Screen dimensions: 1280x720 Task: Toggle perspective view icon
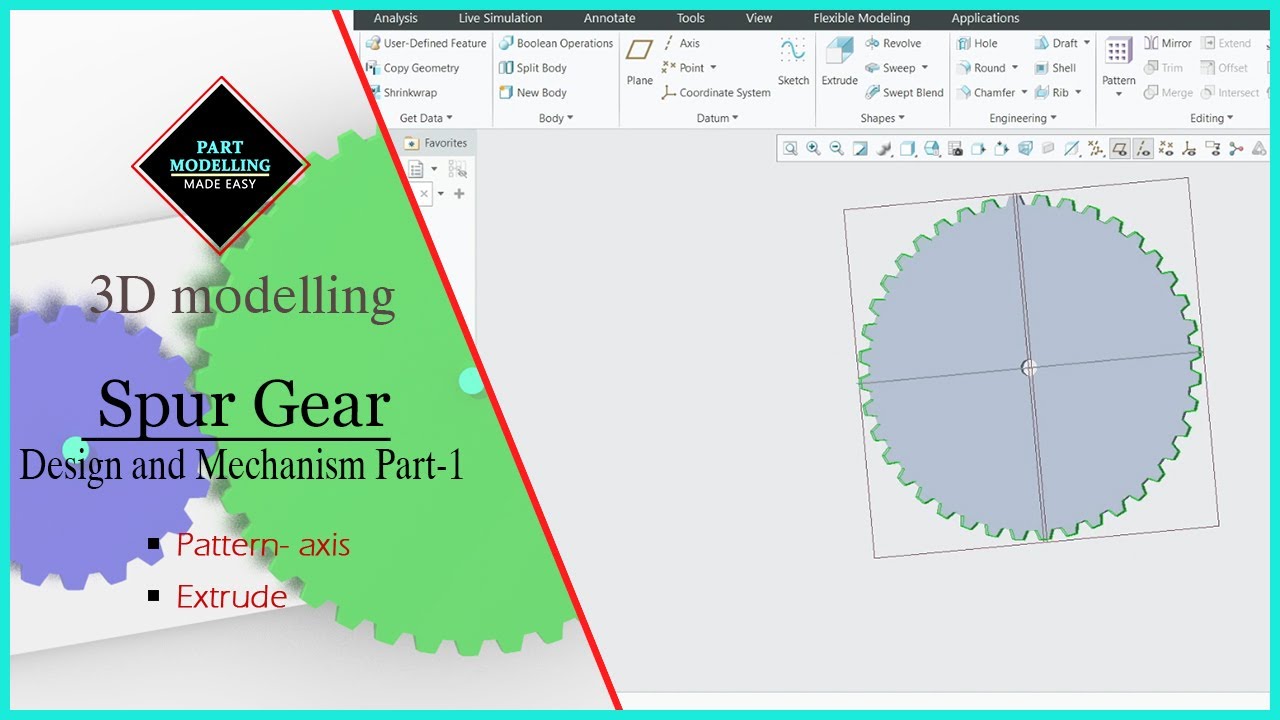(1025, 149)
